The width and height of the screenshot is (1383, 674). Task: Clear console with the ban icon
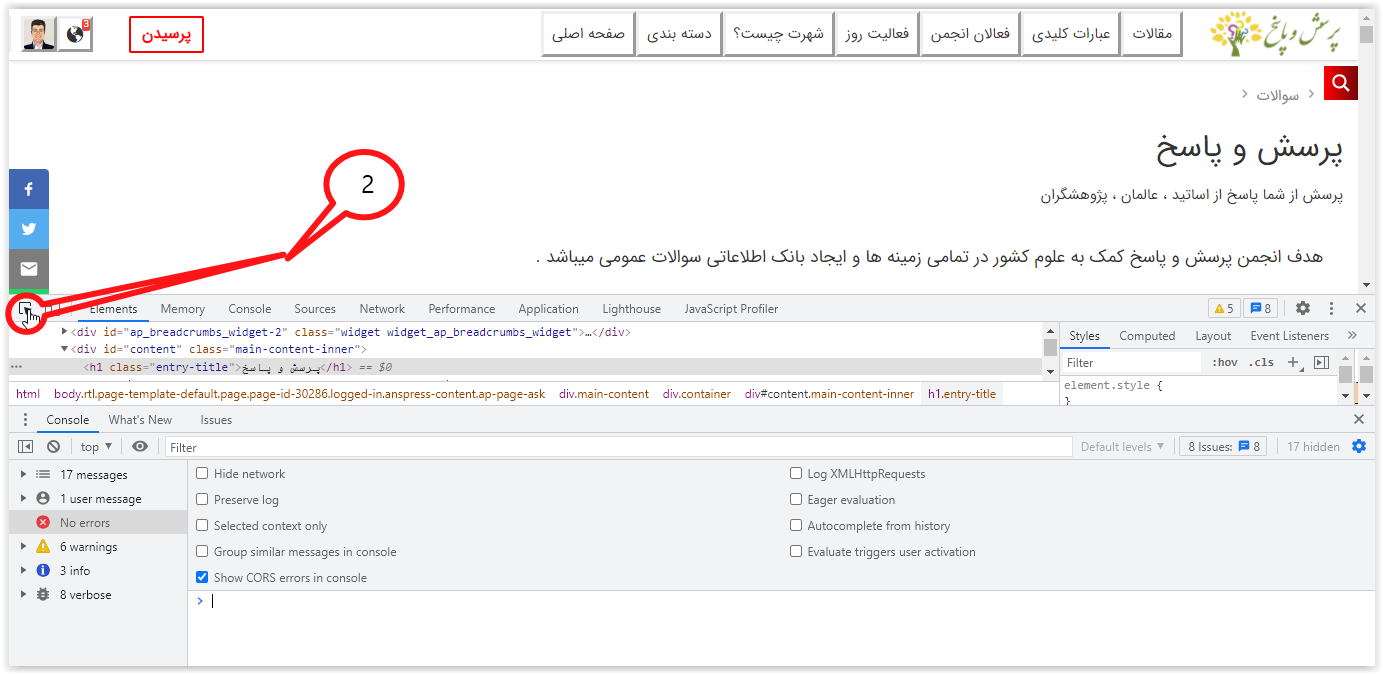pyautogui.click(x=53, y=447)
